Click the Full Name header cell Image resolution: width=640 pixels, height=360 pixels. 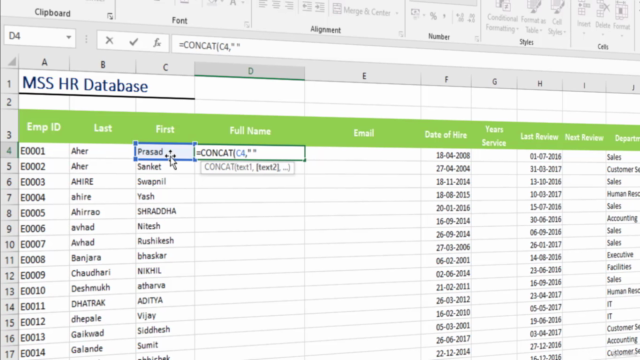coord(250,131)
